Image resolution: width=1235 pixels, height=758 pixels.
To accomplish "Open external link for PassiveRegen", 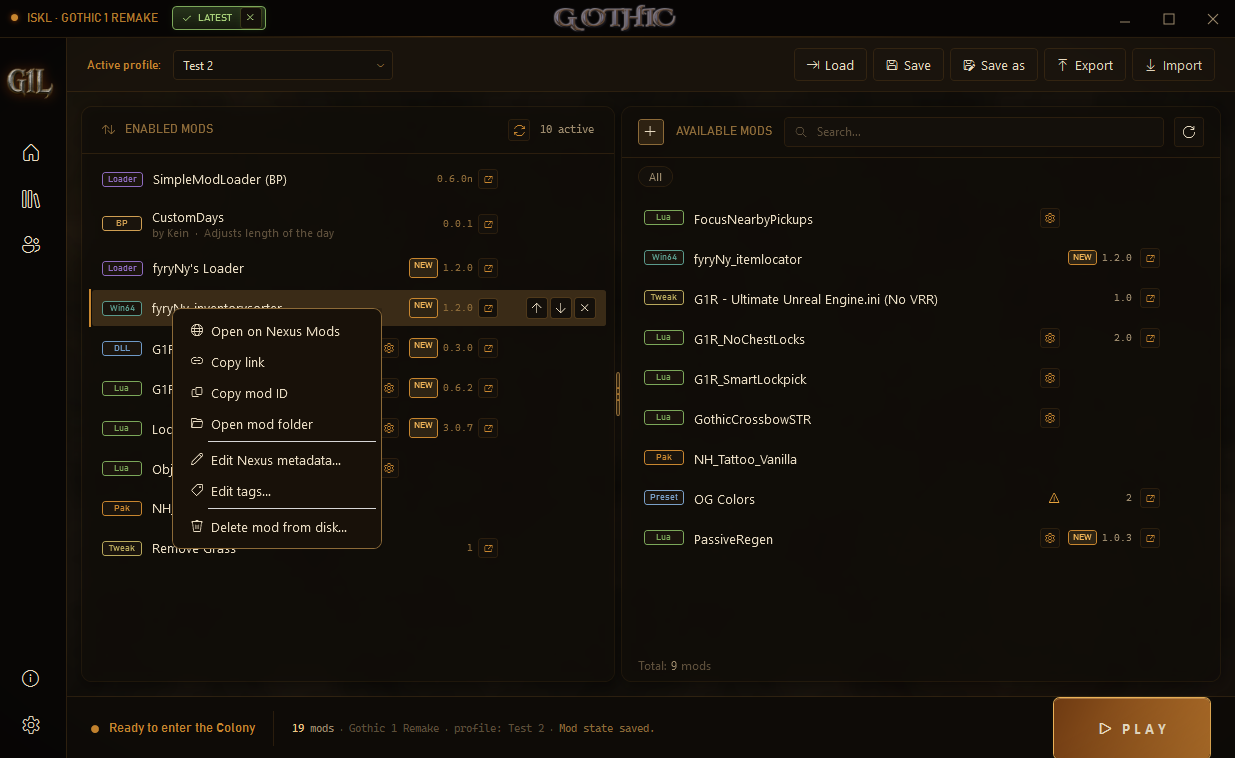I will coord(1150,538).
